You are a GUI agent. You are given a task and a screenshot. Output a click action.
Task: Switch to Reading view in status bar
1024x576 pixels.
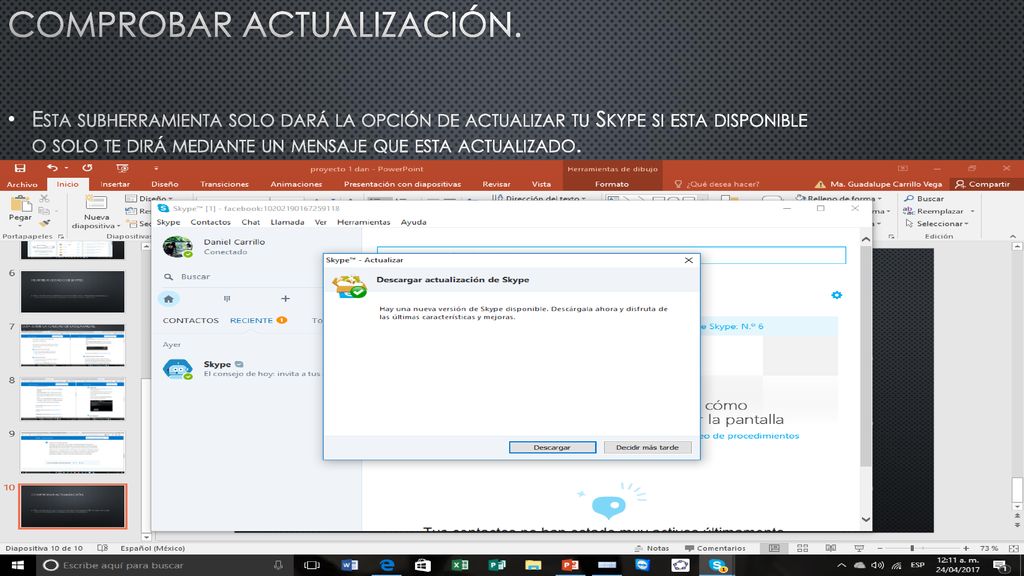[x=831, y=548]
